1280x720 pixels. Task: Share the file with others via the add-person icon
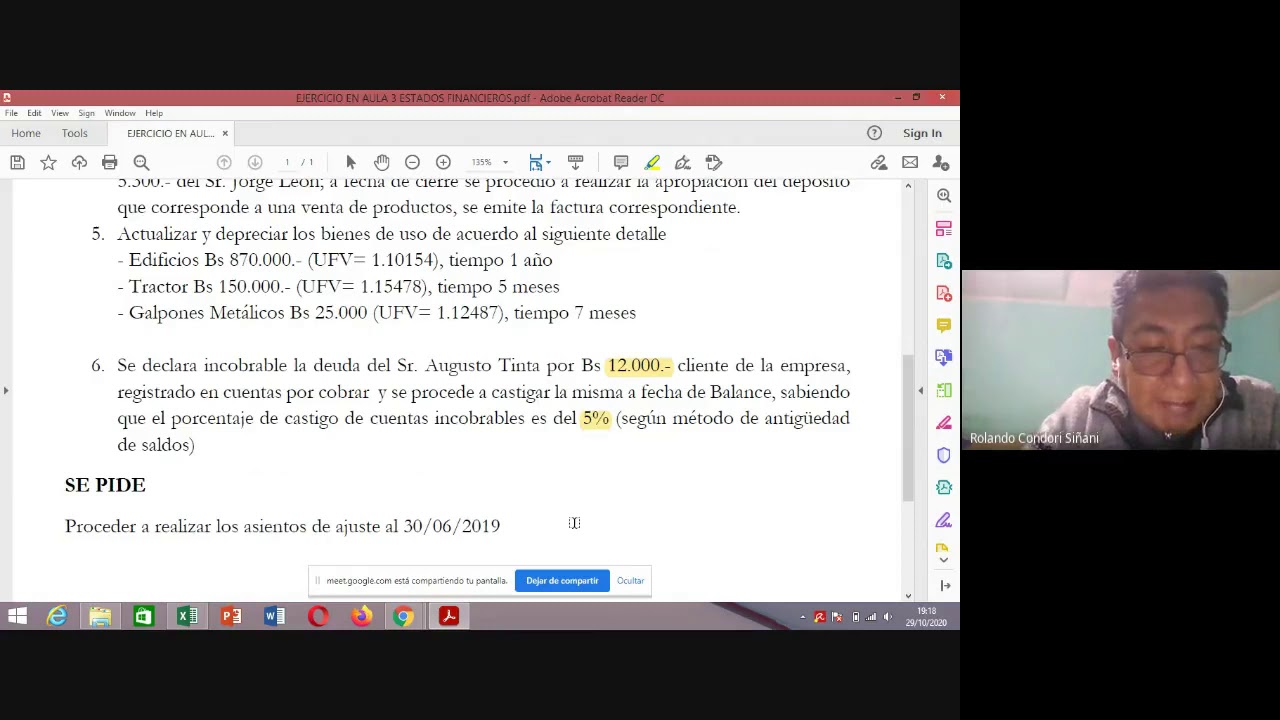click(x=940, y=162)
